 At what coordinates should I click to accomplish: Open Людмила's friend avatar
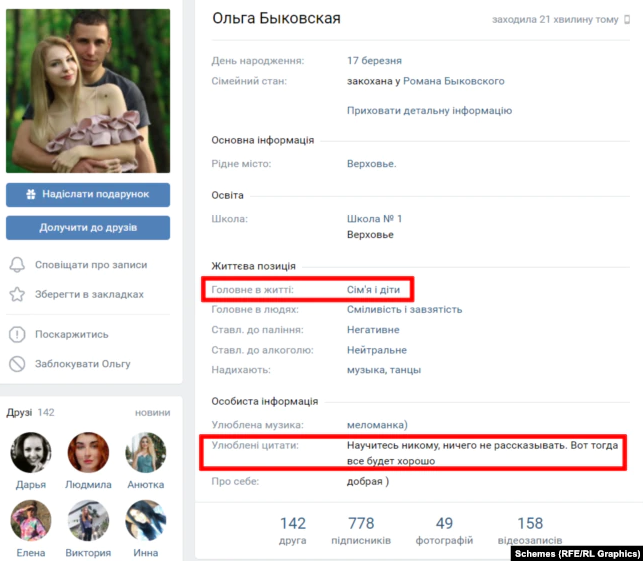point(88,452)
